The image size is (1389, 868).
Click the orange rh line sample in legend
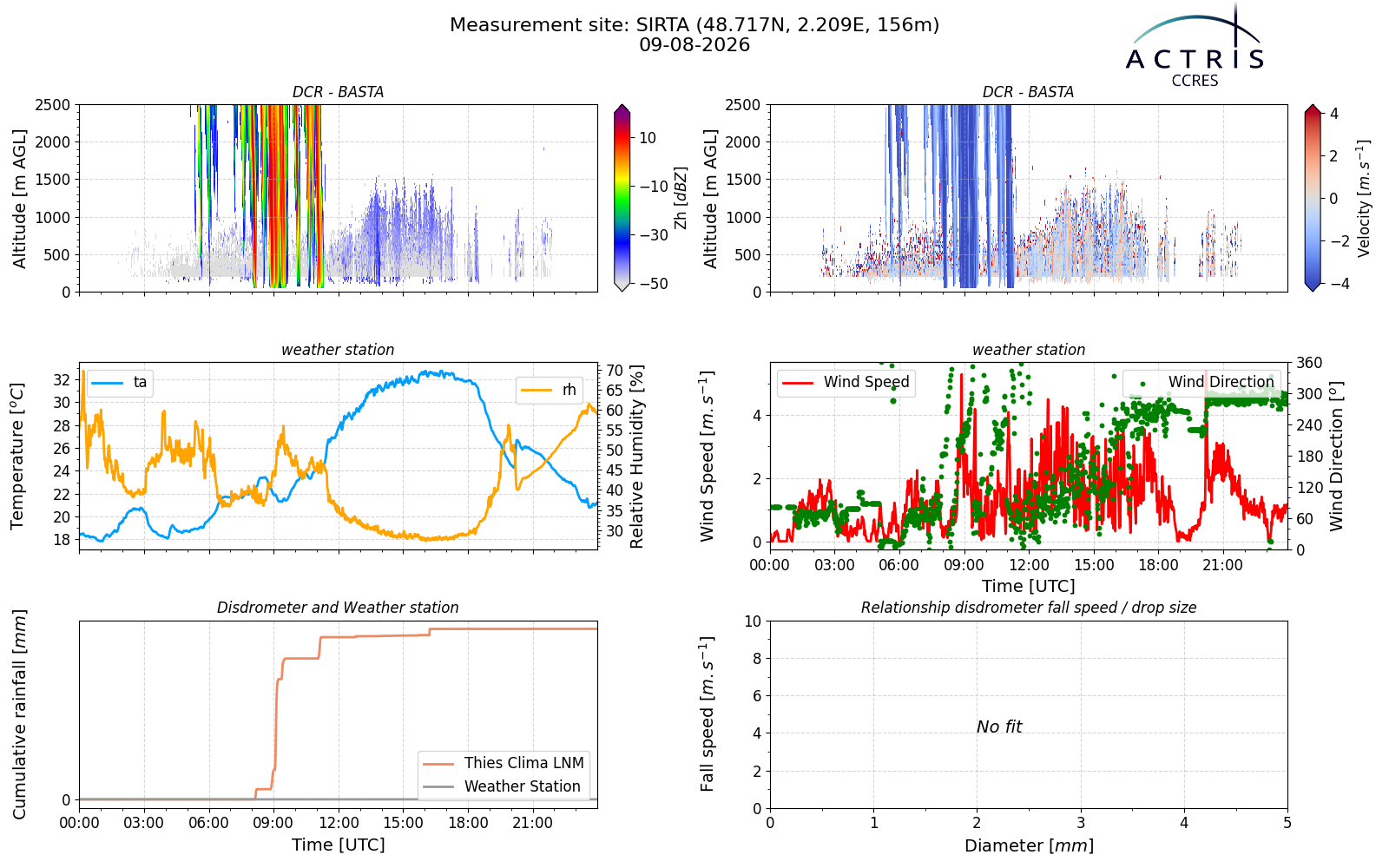point(537,390)
